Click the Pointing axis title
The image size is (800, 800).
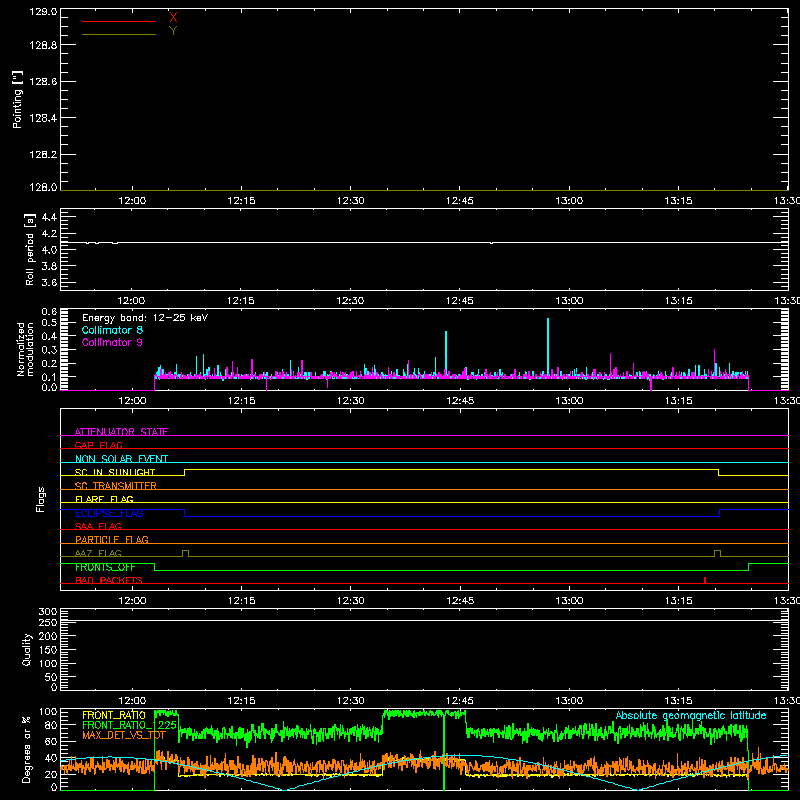coord(17,99)
